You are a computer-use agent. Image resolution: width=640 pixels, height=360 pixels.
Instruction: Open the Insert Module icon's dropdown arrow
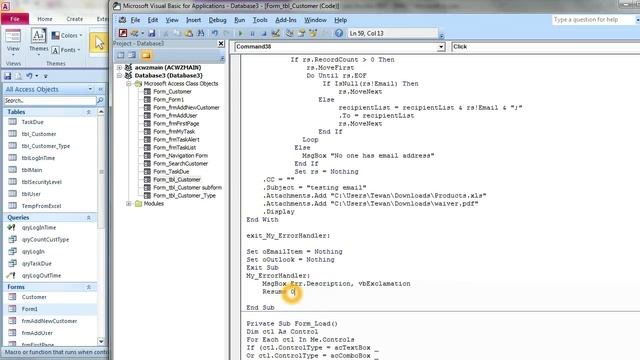(x=142, y=33)
